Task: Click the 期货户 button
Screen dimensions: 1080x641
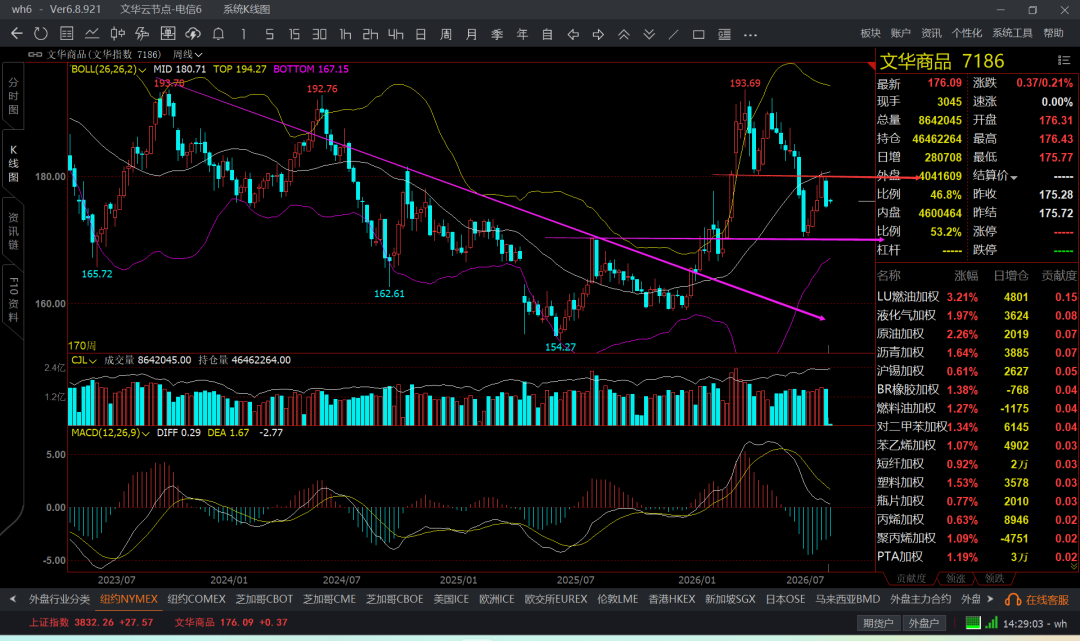Action: [x=878, y=623]
